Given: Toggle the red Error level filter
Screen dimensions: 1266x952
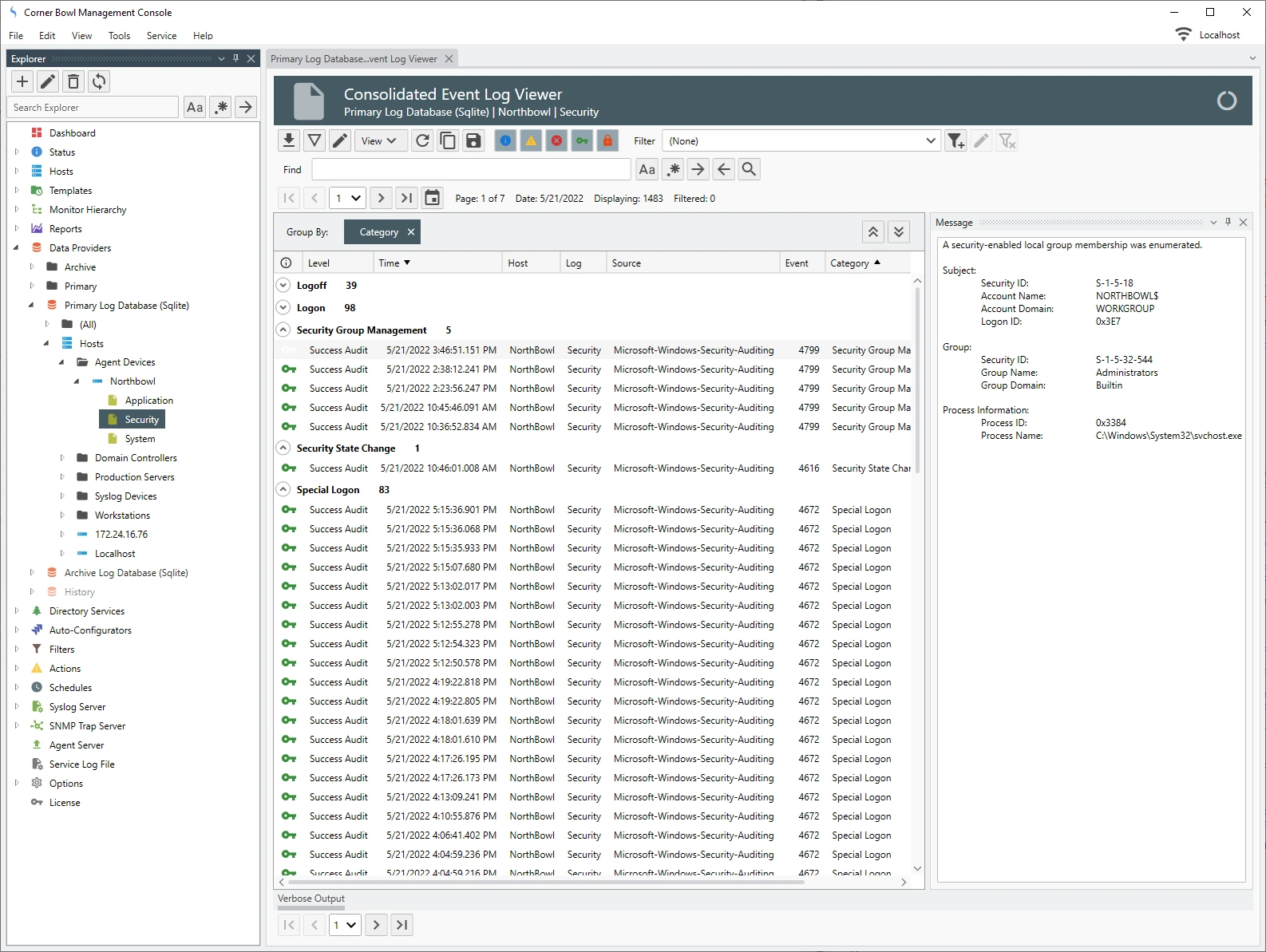Looking at the screenshot, I should point(556,141).
